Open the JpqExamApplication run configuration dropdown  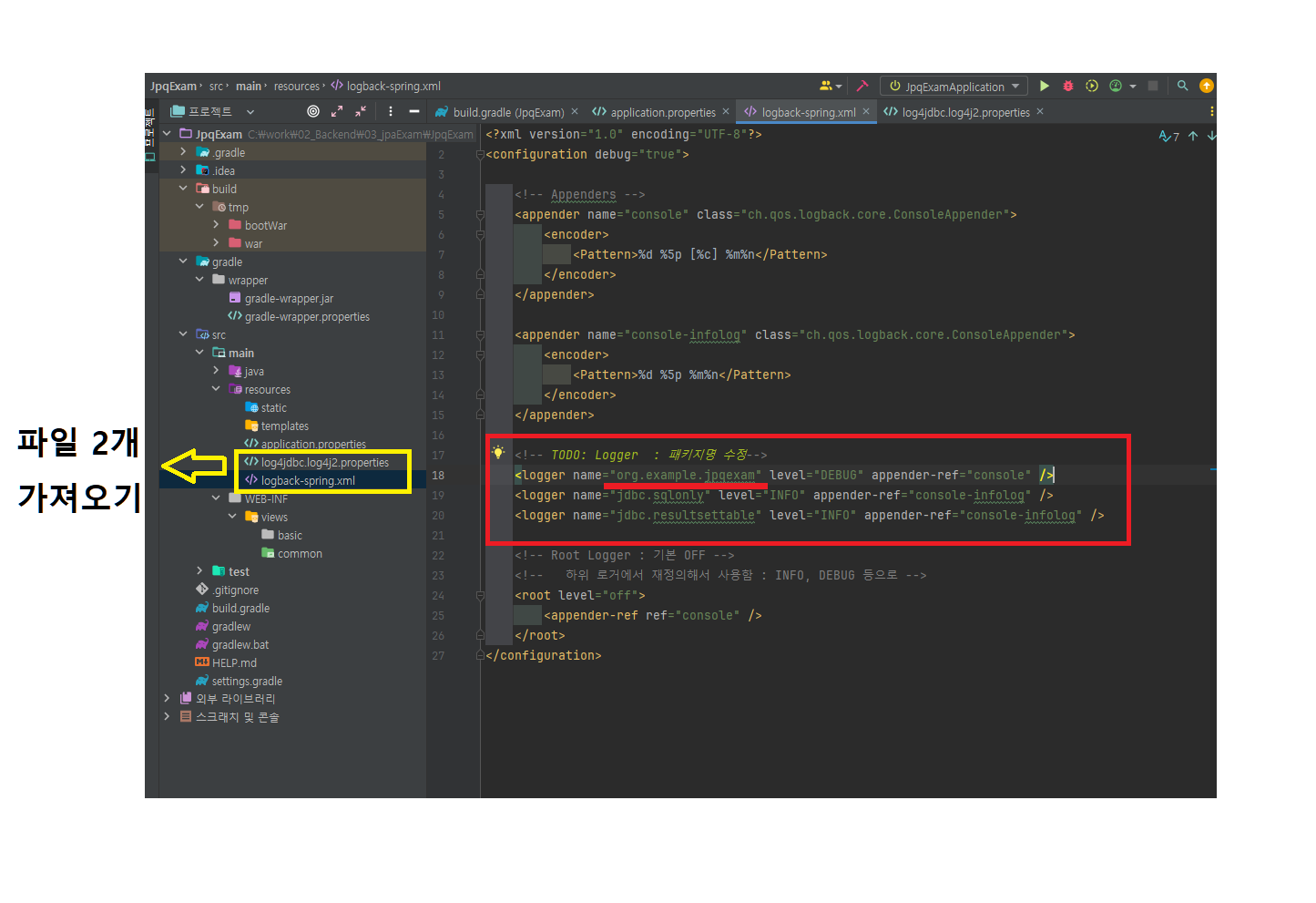click(x=954, y=87)
